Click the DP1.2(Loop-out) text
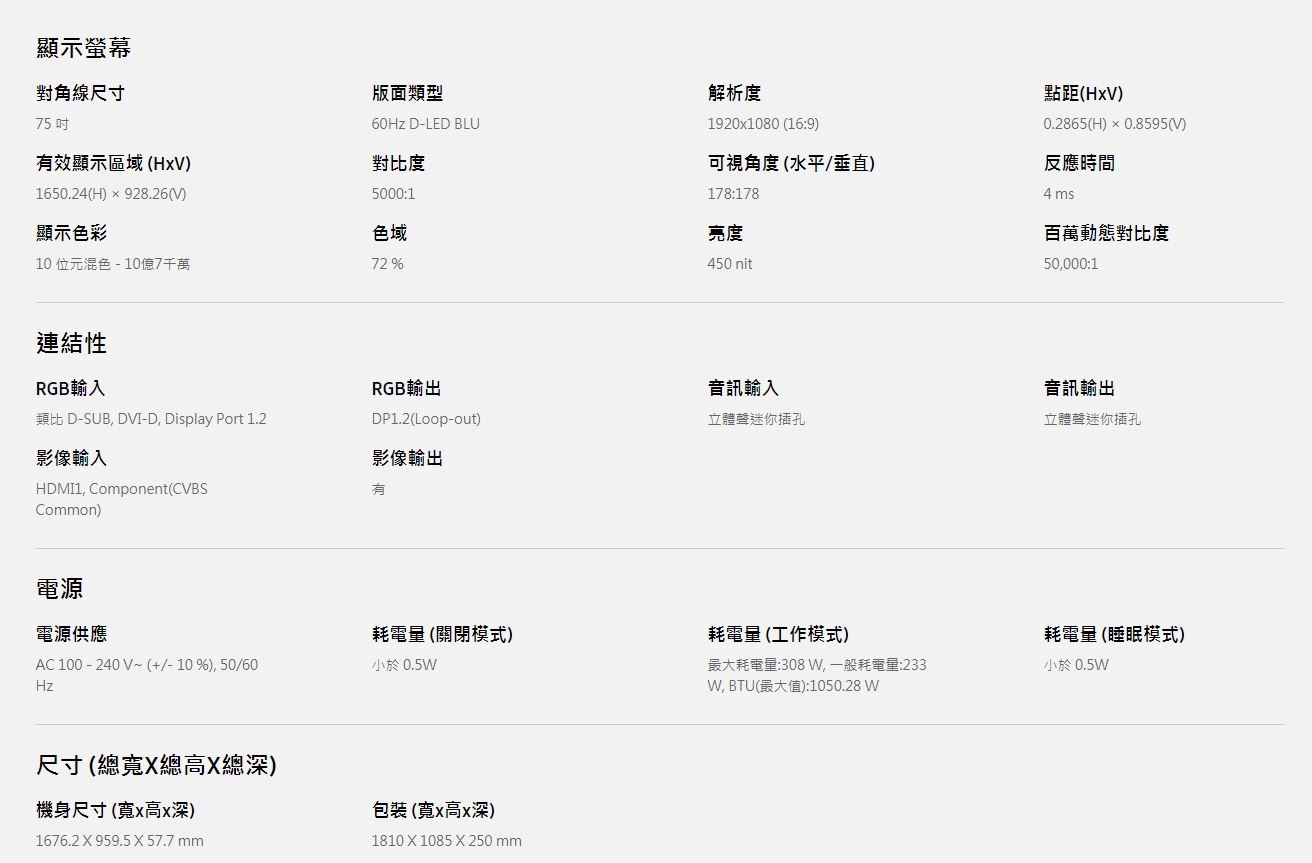 426,419
